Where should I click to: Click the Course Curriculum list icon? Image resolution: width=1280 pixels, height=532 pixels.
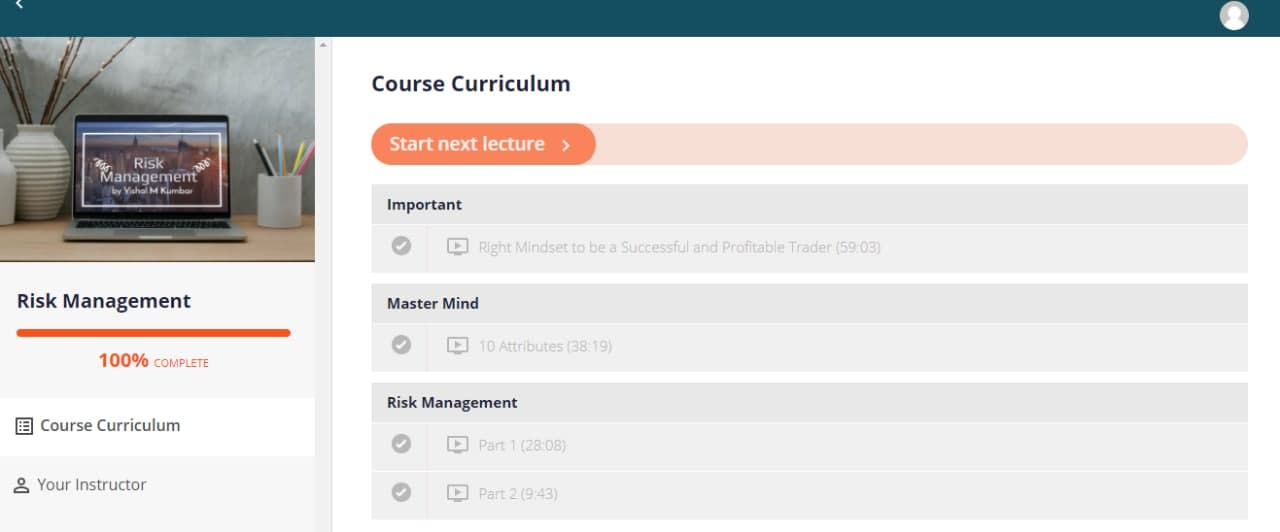24,426
